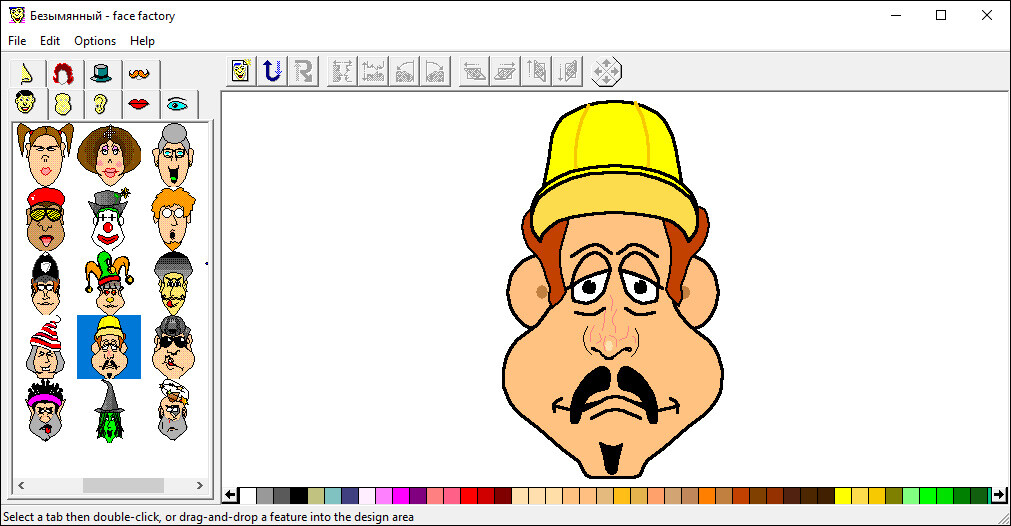The height and width of the screenshot is (526, 1011).
Task: Open the Nose features tab
Action: (x=27, y=74)
